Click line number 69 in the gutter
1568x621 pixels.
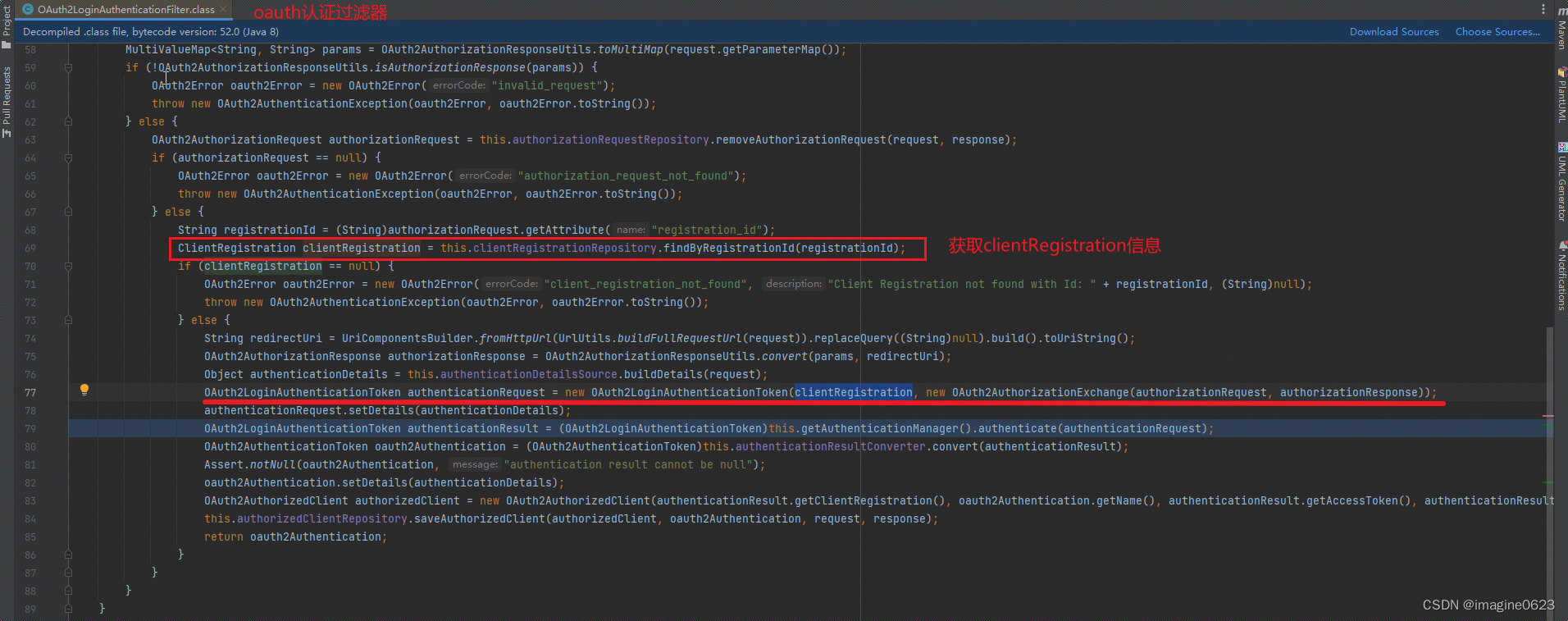pyautogui.click(x=30, y=249)
